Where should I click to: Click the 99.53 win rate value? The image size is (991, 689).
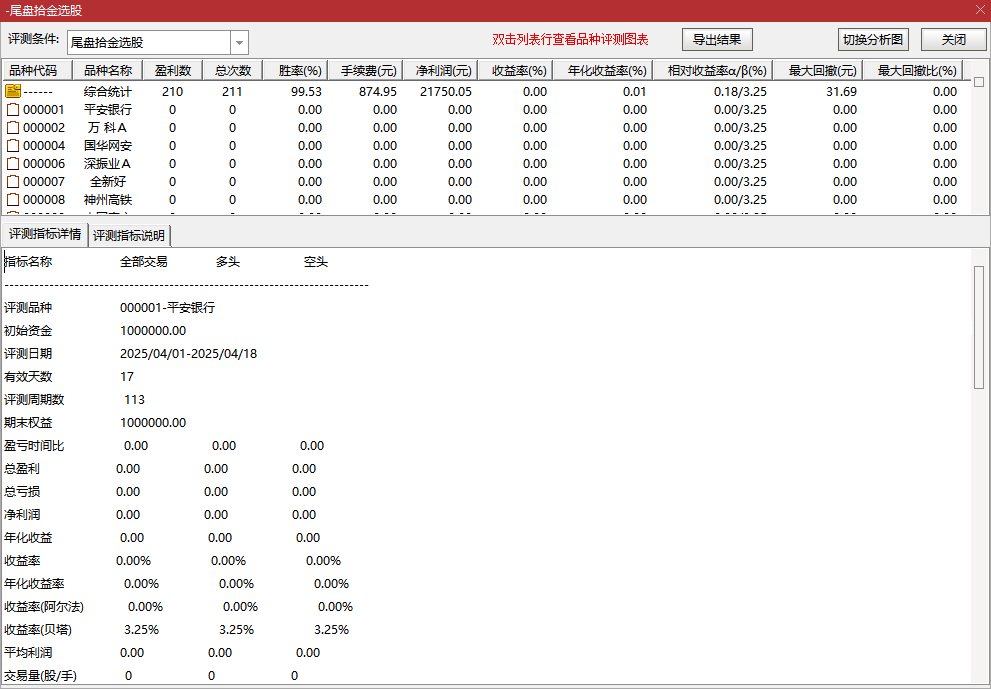point(306,92)
